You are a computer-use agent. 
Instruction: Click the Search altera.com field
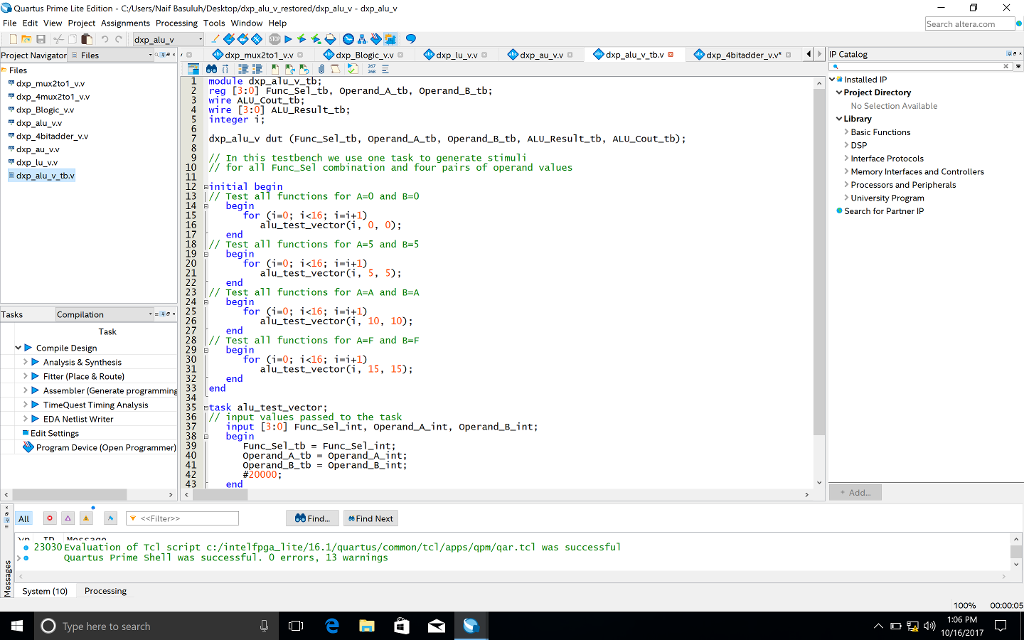click(x=969, y=24)
